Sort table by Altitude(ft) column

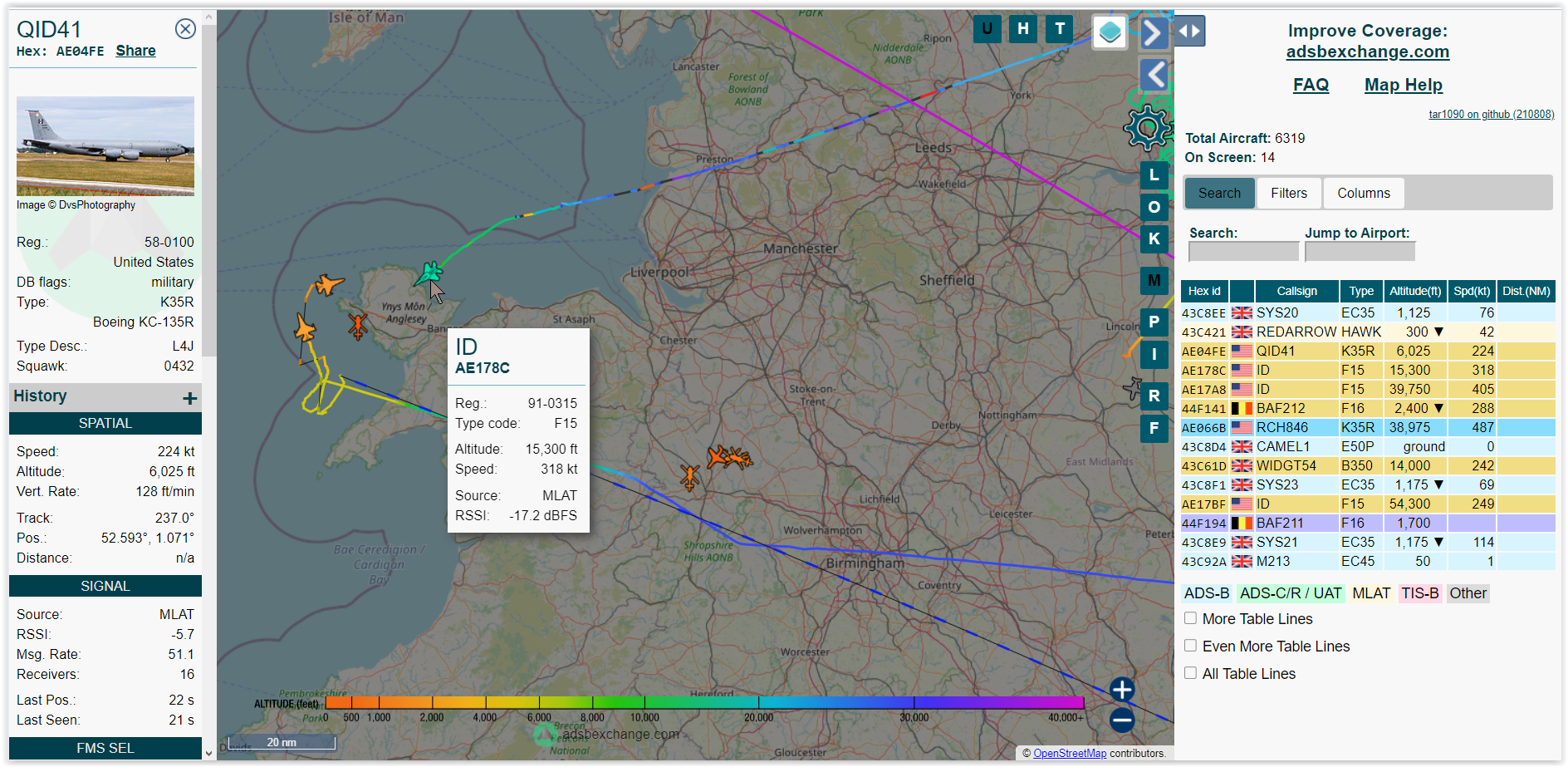[x=1415, y=291]
